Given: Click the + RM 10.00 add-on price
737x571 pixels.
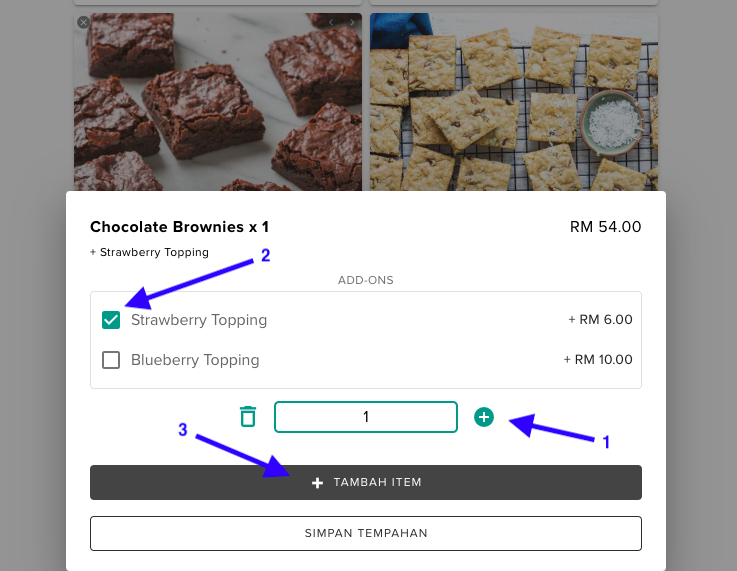Looking at the screenshot, I should (598, 360).
